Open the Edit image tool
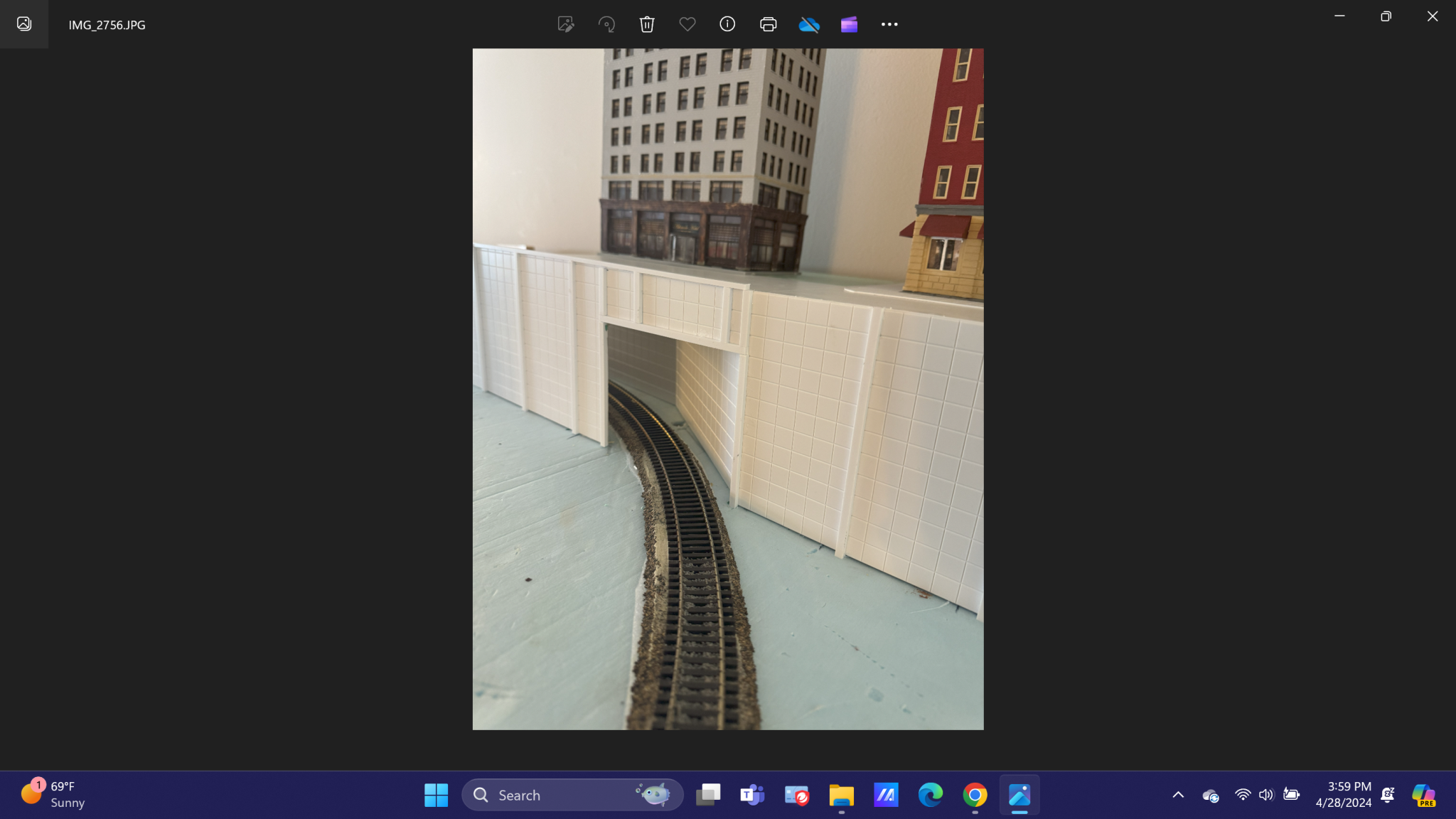 point(566,24)
